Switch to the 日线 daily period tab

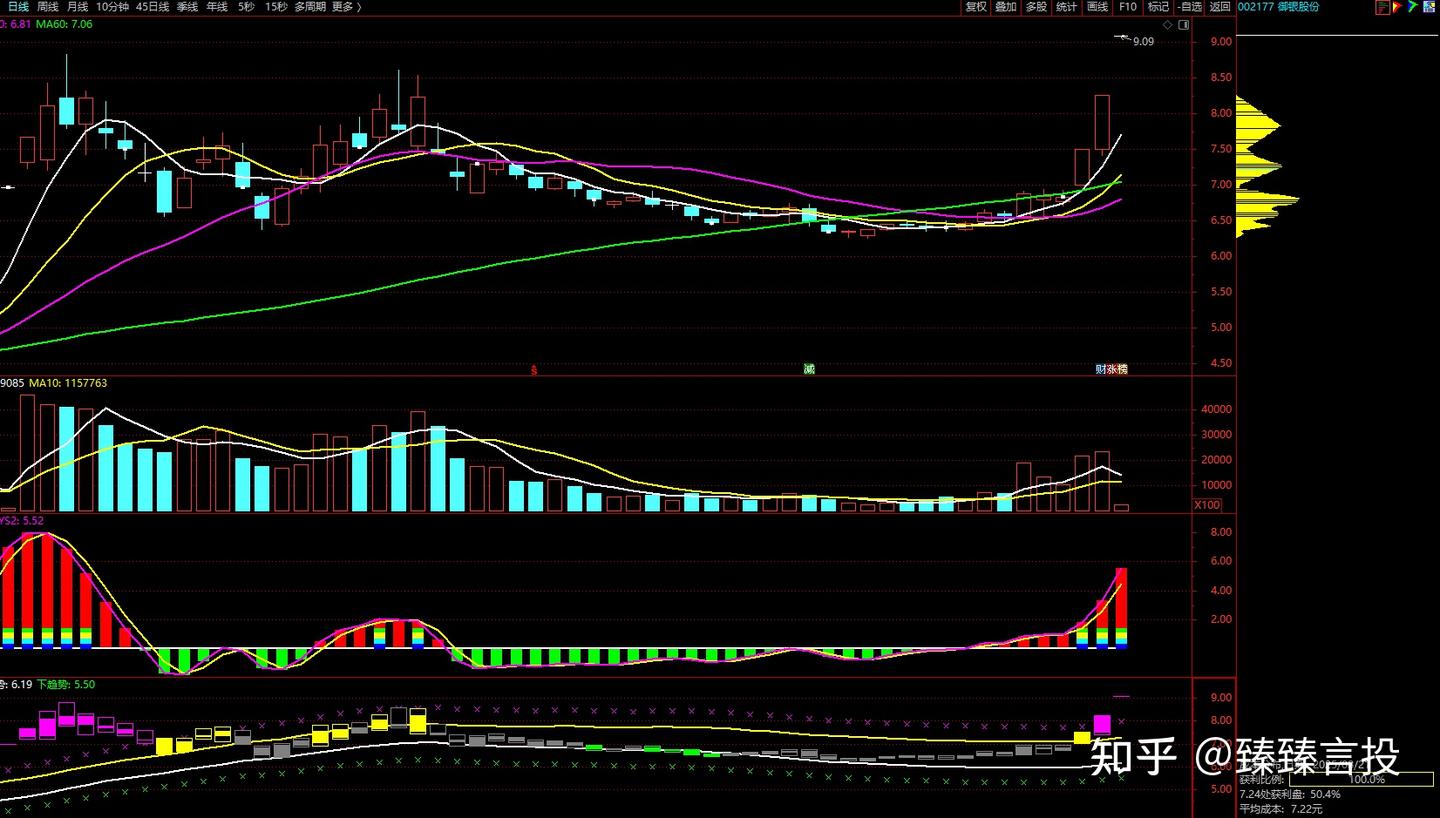(18, 7)
